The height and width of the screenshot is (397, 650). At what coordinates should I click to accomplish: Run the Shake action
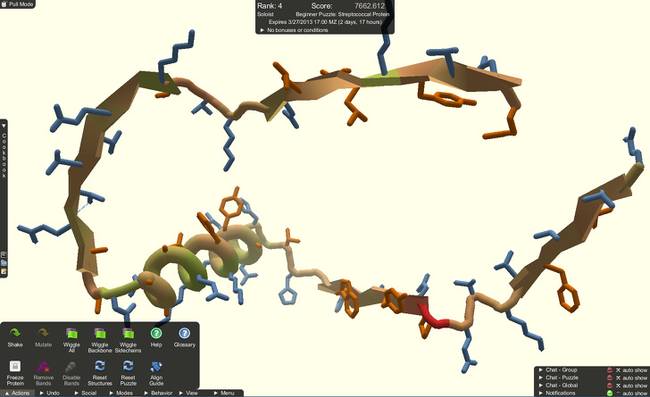pyautogui.click(x=15, y=336)
